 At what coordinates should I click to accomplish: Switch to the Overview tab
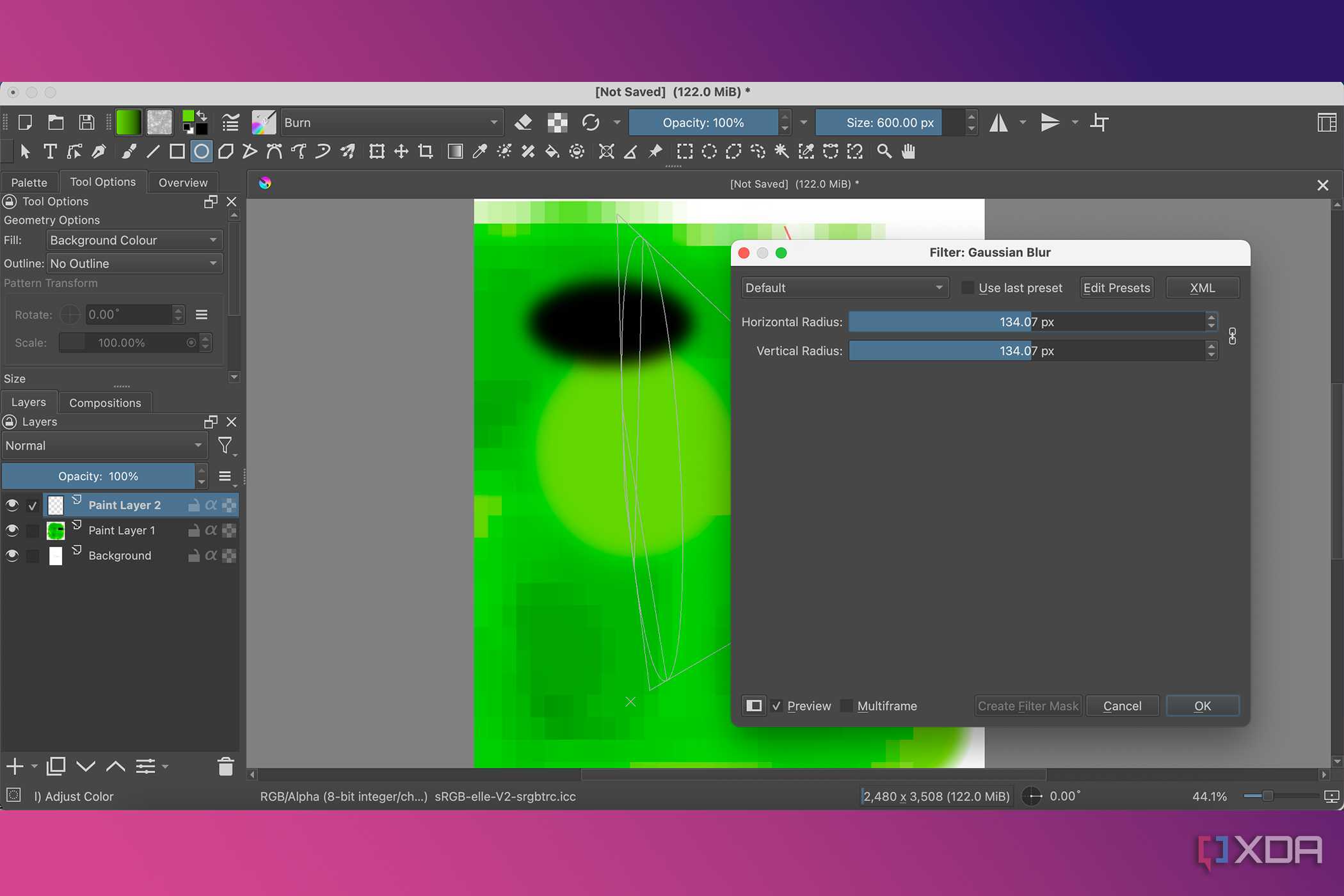(183, 182)
